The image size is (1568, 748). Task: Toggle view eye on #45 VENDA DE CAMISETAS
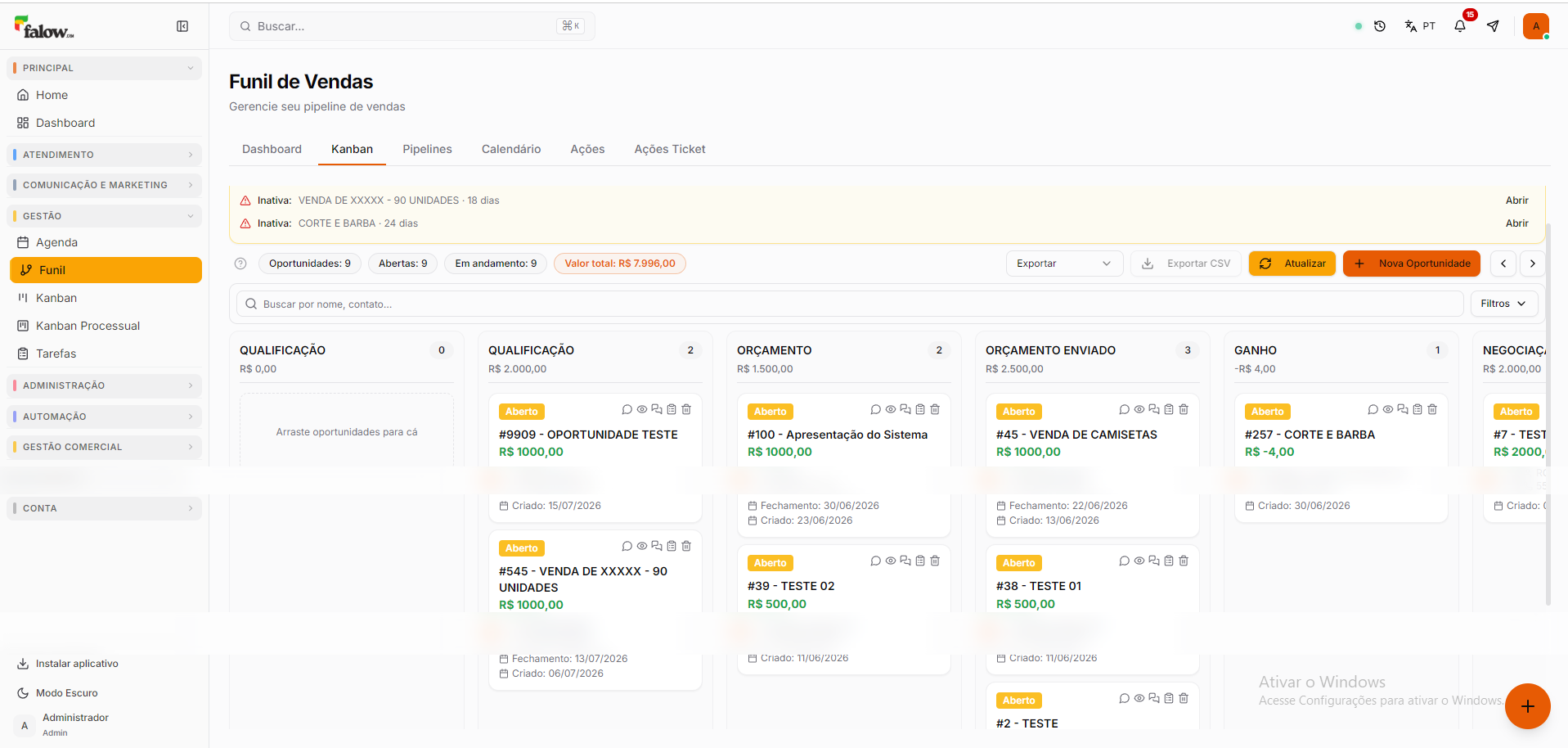click(x=1139, y=409)
